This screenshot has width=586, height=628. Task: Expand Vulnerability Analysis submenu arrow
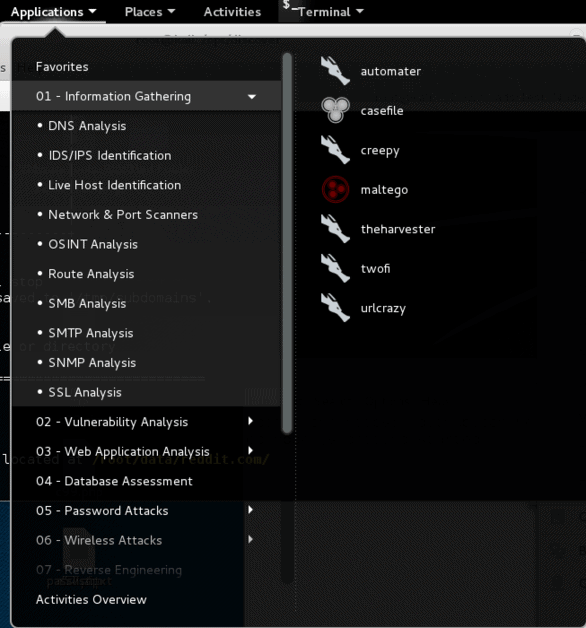click(251, 421)
